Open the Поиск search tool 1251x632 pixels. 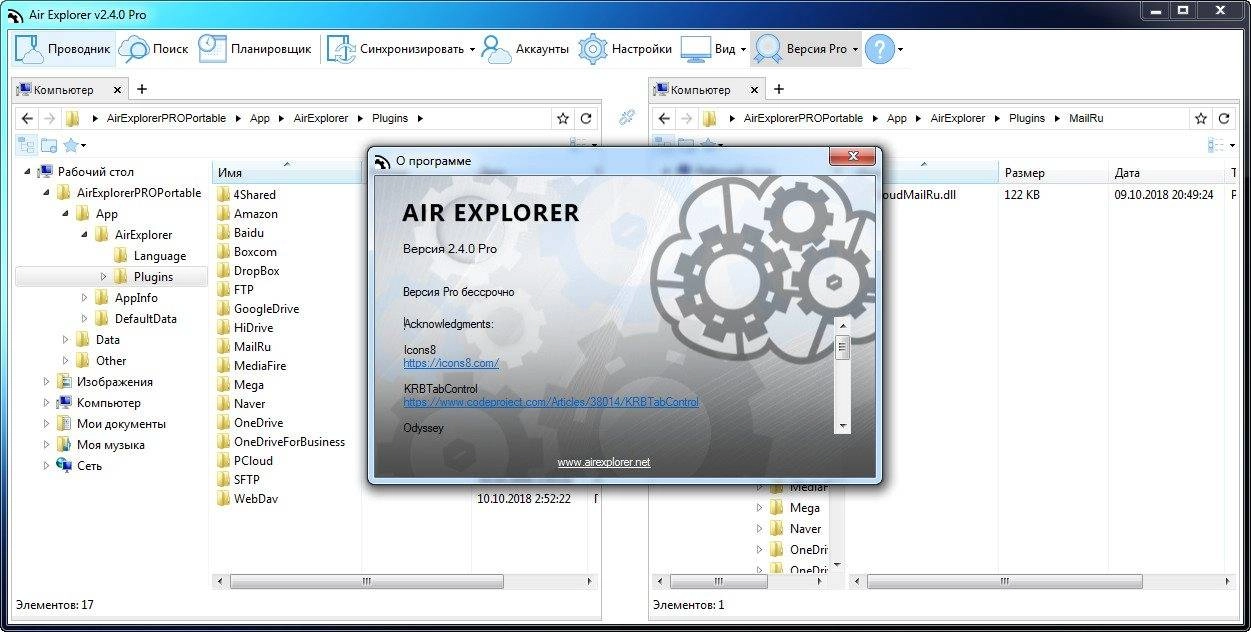pyautogui.click(x=154, y=48)
